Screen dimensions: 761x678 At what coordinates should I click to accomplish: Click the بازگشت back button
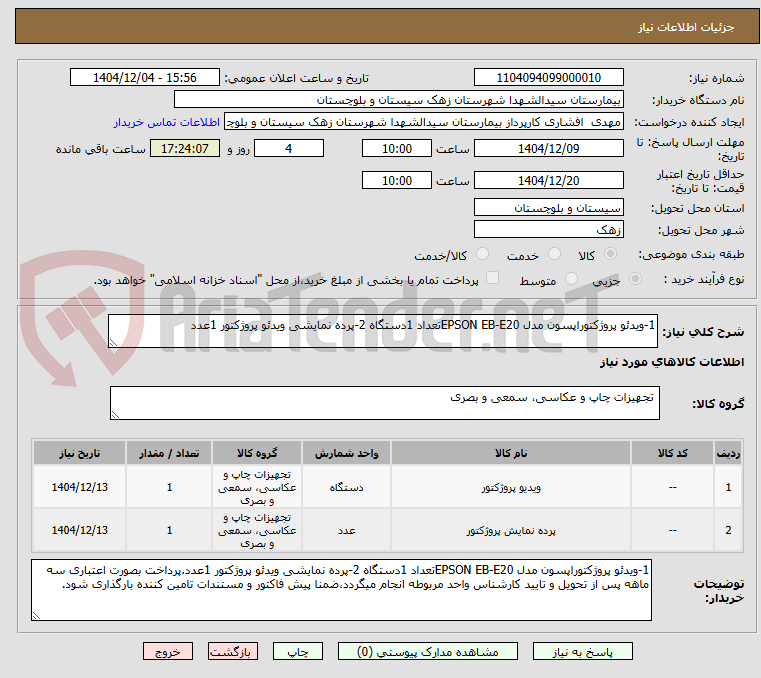tap(233, 651)
